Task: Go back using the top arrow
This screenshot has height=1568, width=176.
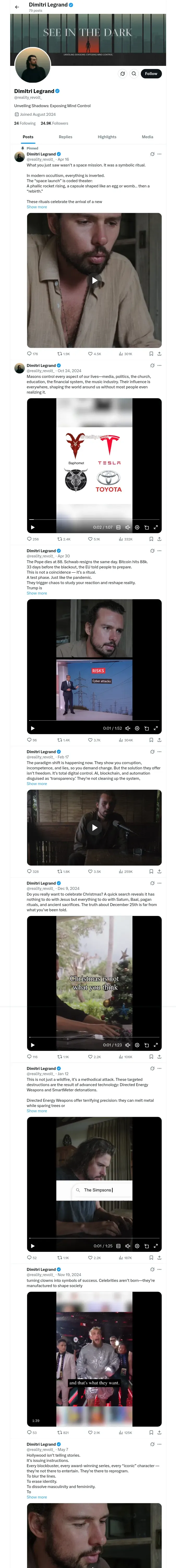Action: [17, 7]
